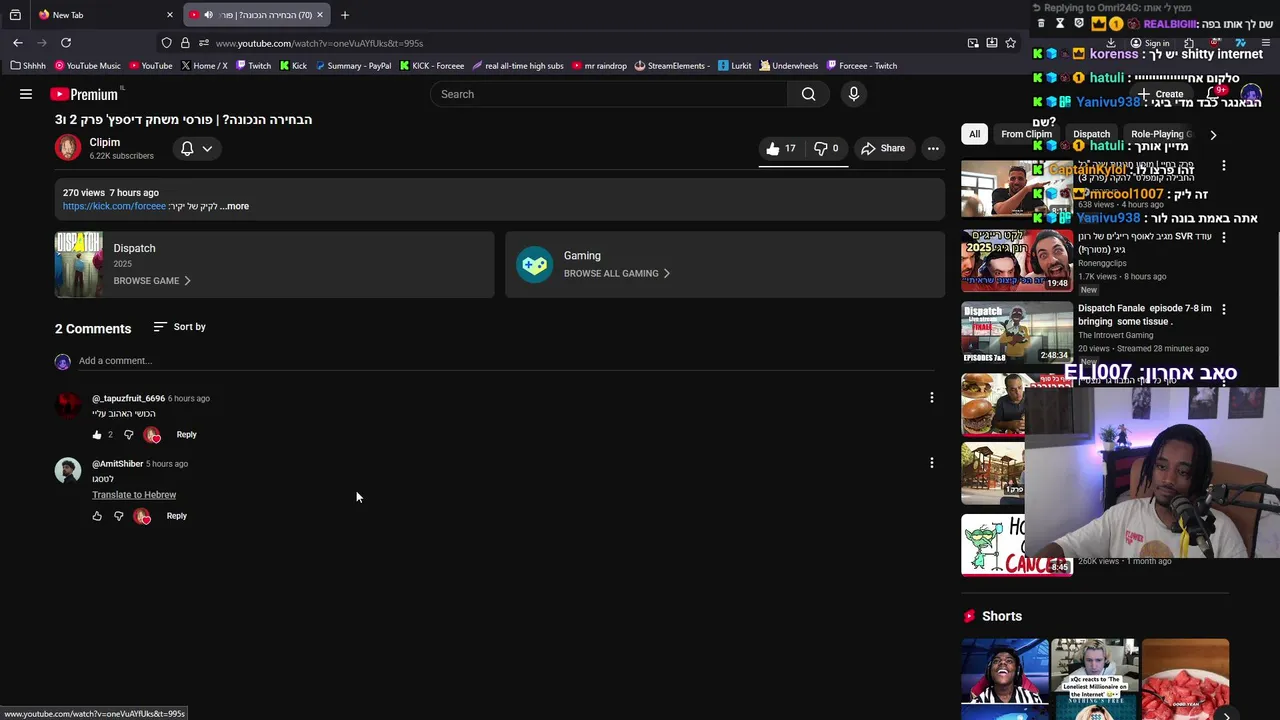Open the picture-in-picture icon in address bar
The height and width of the screenshot is (720, 1280).
pyautogui.click(x=973, y=43)
